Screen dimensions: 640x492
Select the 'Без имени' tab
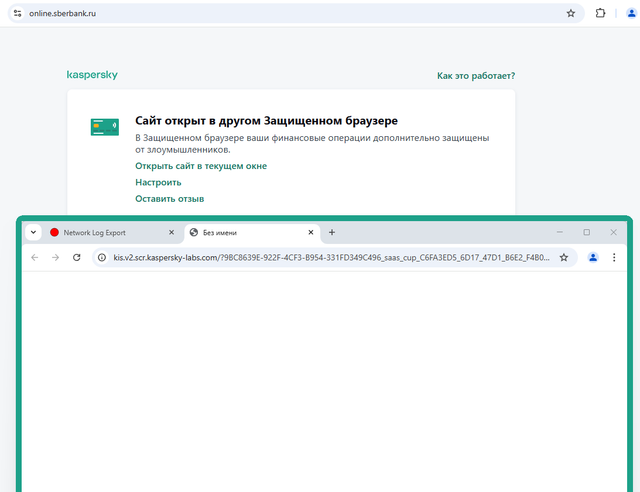(x=251, y=233)
